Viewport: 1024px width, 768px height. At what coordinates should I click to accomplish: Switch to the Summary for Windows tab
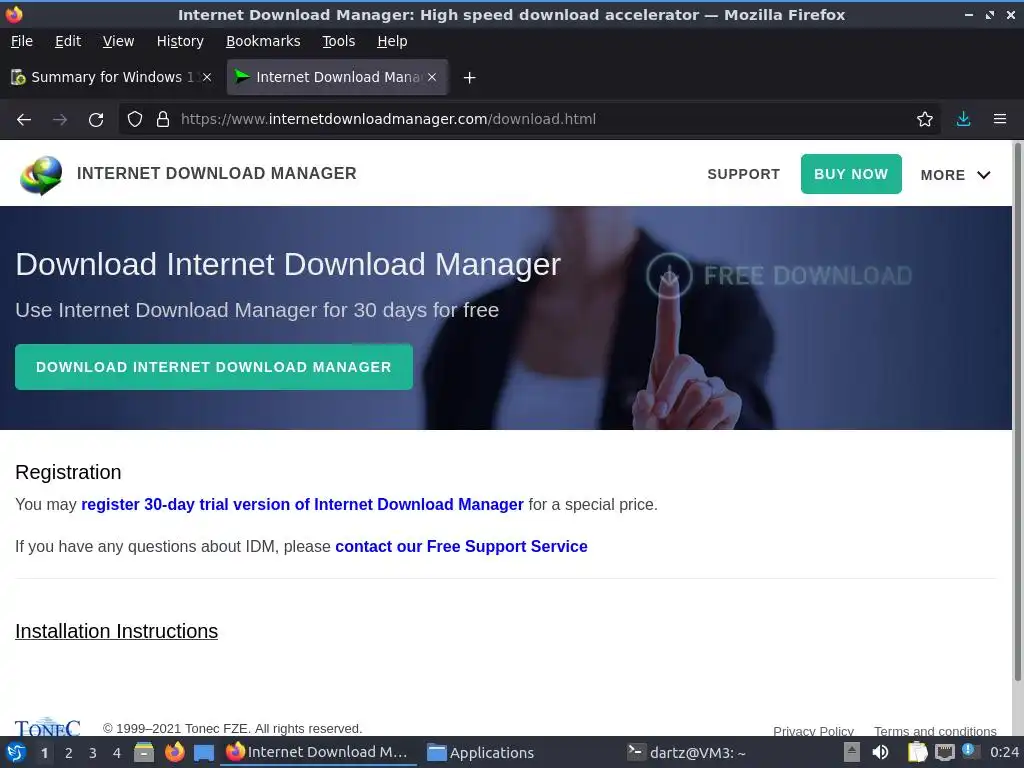111,77
